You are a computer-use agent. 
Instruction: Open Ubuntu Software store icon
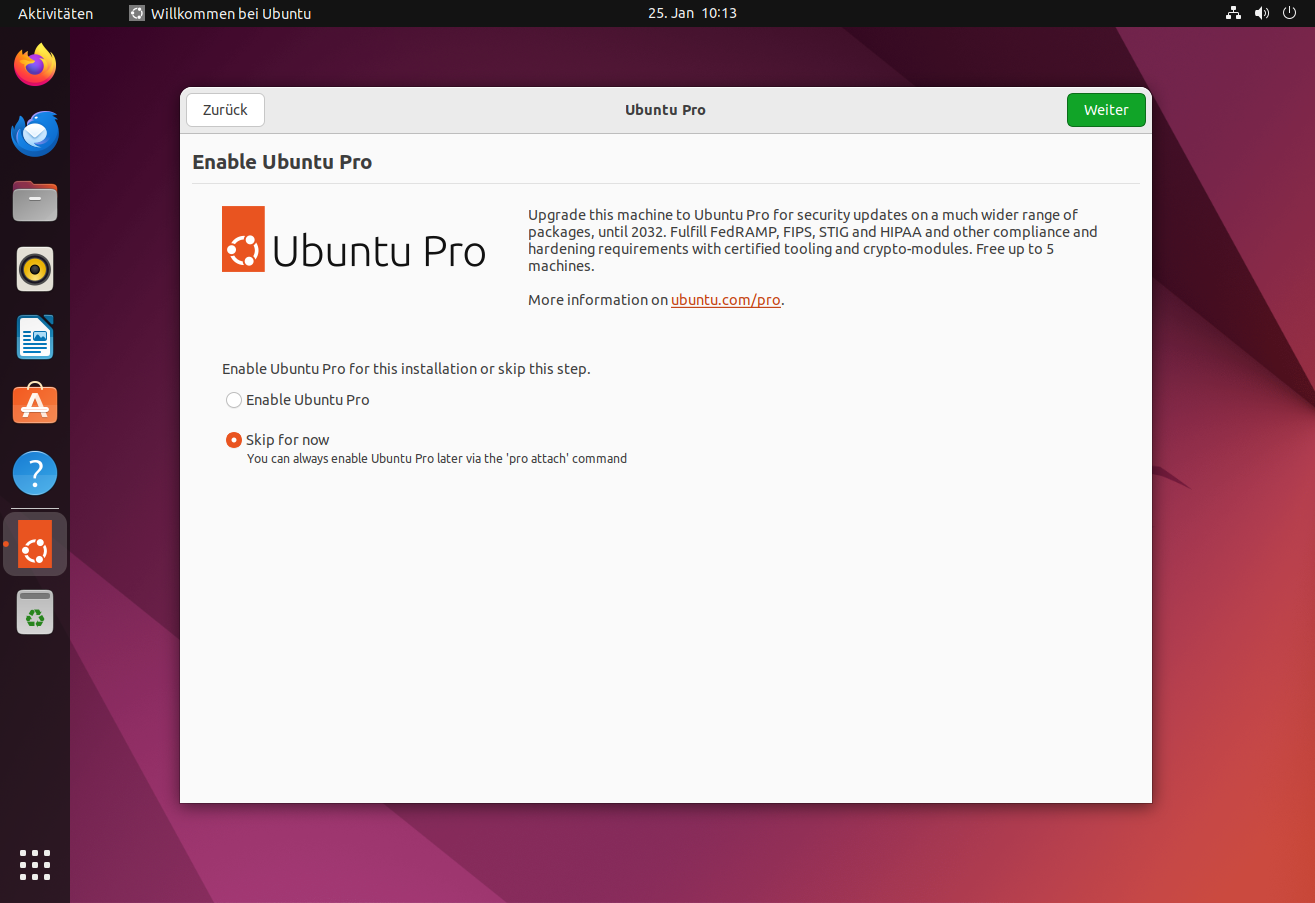[x=35, y=404]
